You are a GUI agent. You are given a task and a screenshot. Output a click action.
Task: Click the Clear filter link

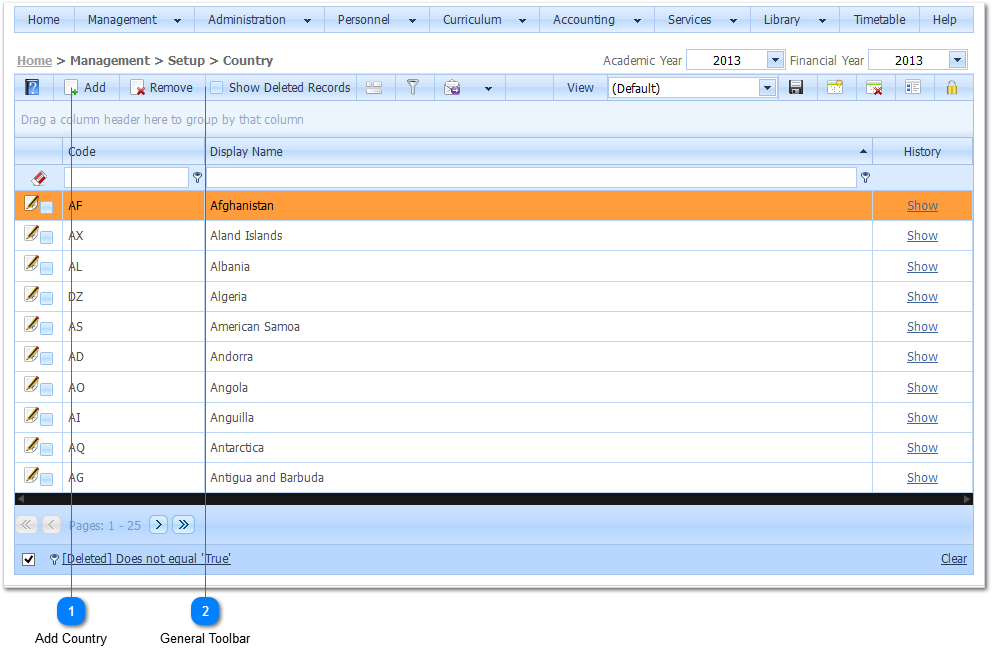pyautogui.click(x=953, y=559)
